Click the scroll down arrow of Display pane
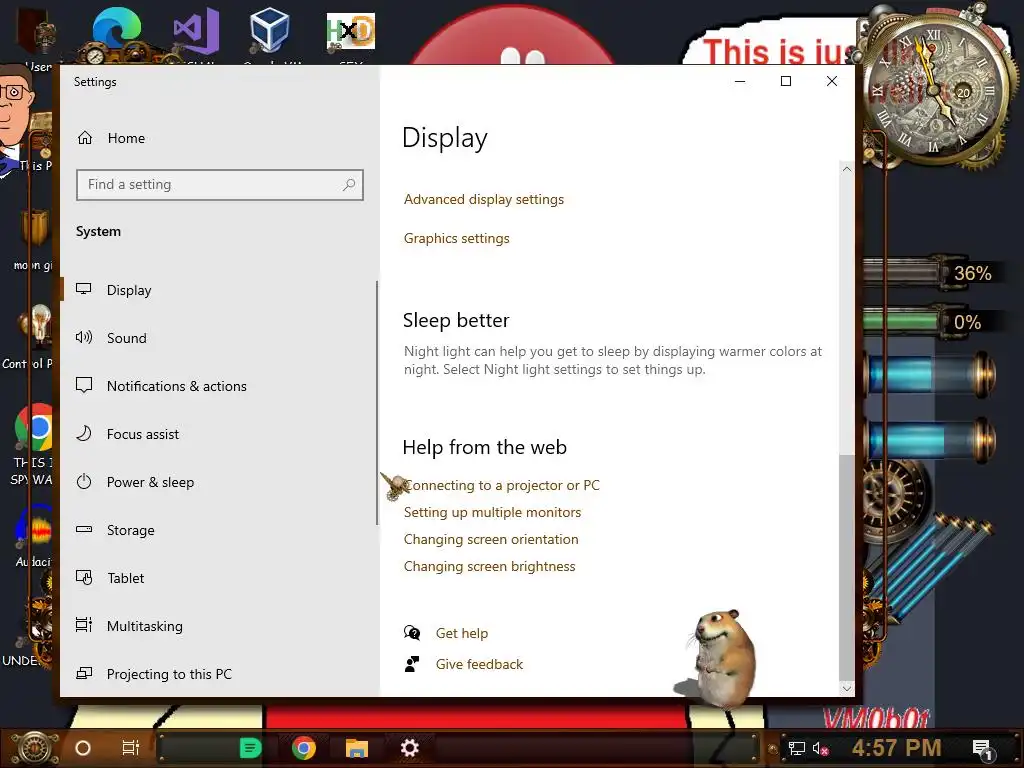This screenshot has height=768, width=1024. [x=846, y=688]
